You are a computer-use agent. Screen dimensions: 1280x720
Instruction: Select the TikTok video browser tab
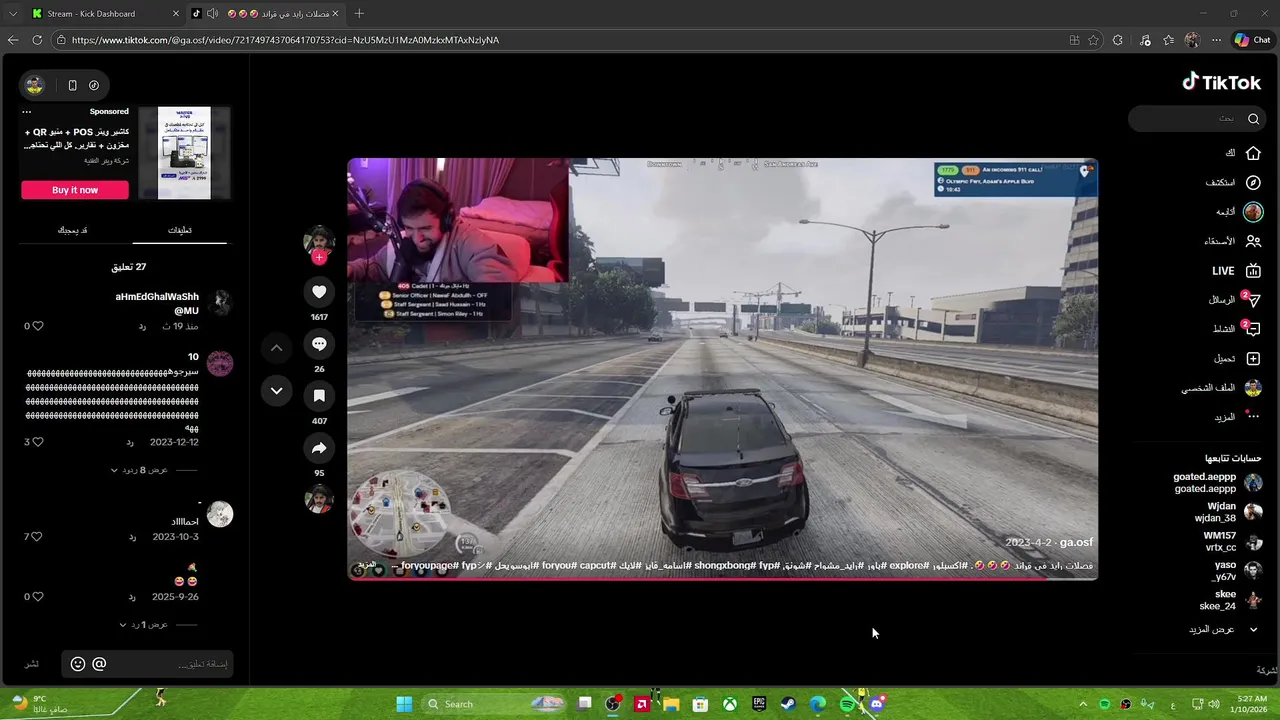tap(265, 13)
